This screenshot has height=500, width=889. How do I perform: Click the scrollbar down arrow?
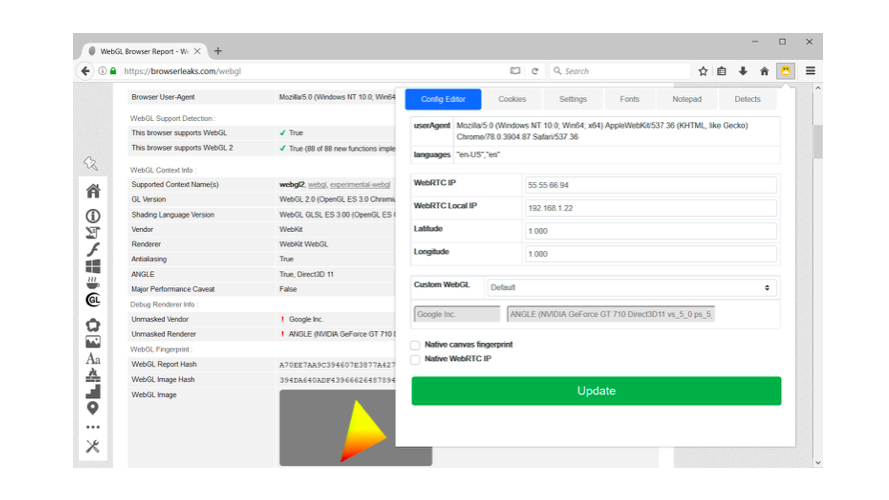point(818,463)
